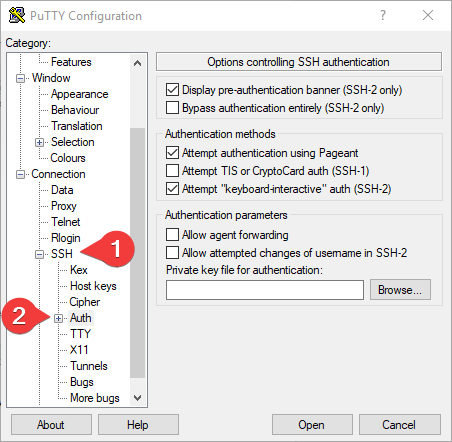The image size is (452, 442).
Task: Click the category tree scroll down arrow
Action: tap(137, 397)
